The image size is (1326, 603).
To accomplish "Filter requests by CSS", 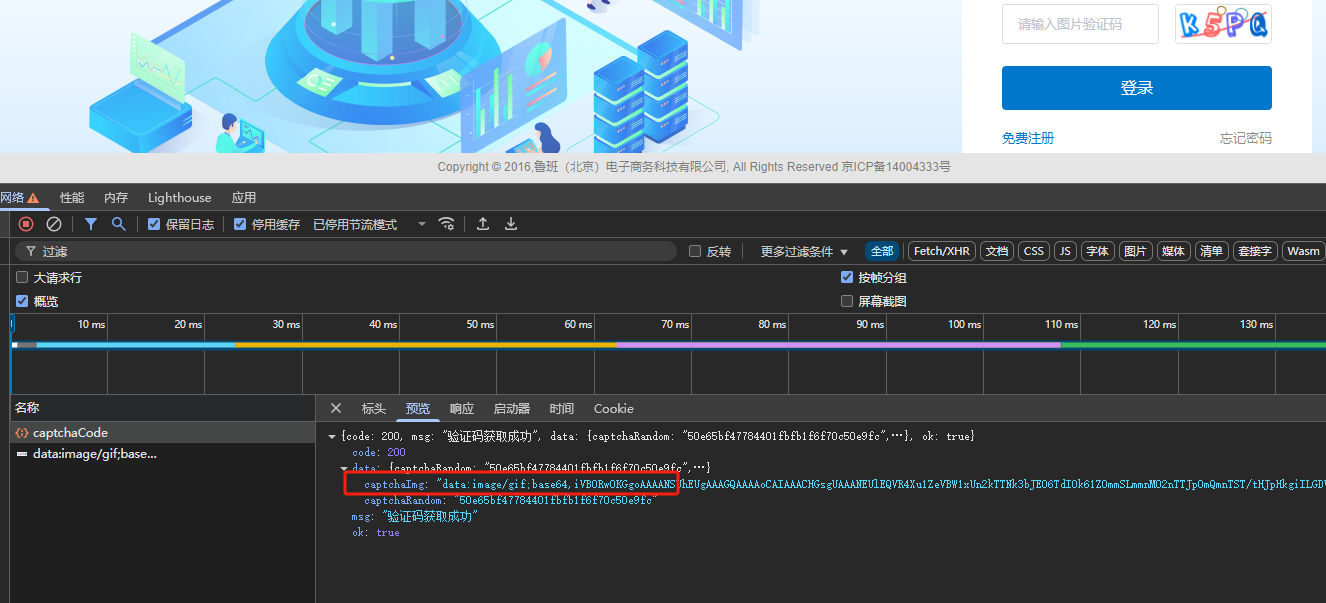I will 1034,251.
